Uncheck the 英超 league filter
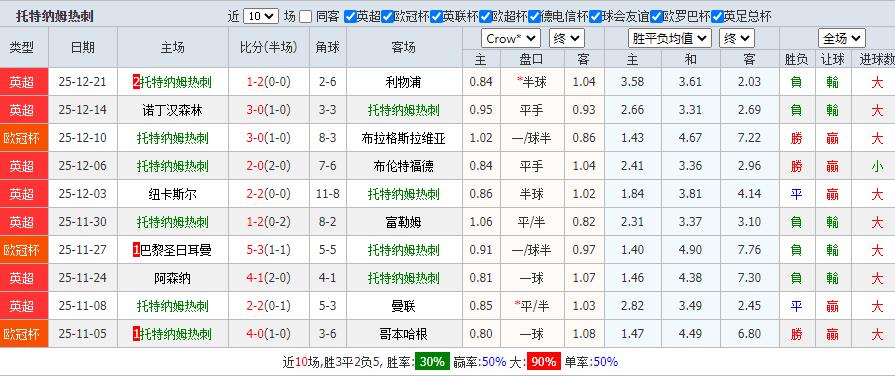 (x=350, y=17)
